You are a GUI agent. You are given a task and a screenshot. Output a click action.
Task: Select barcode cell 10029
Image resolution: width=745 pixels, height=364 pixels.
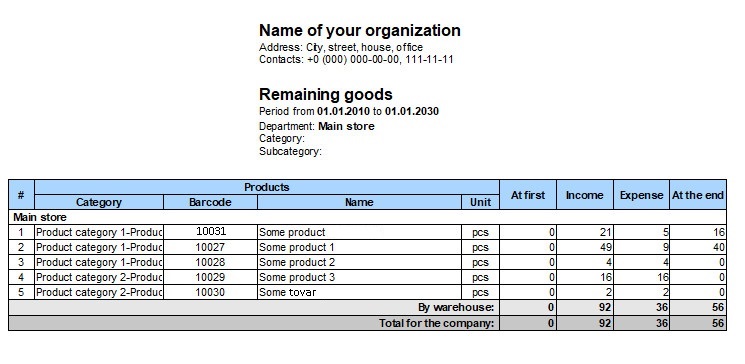click(210, 277)
